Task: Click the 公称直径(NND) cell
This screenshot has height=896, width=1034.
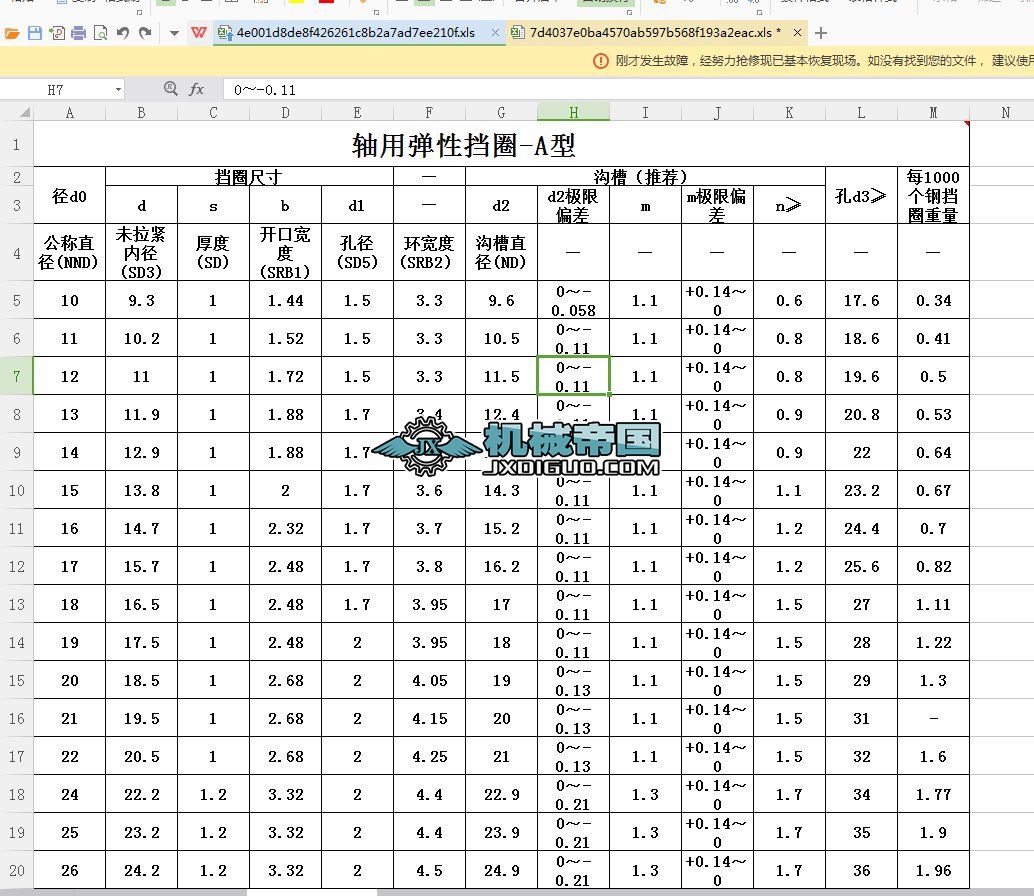Action: pos(69,253)
